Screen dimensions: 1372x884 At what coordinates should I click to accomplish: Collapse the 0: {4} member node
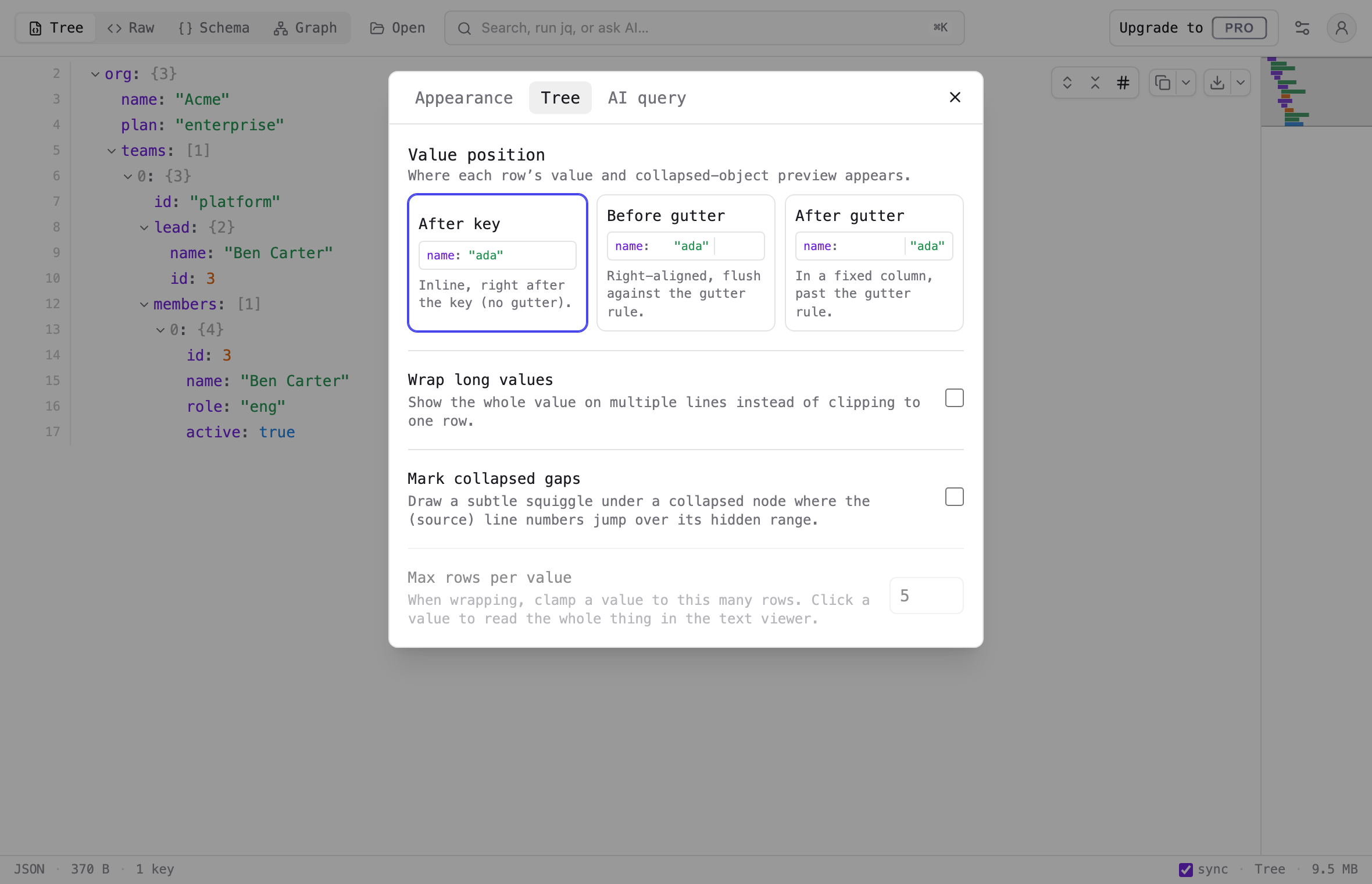160,330
